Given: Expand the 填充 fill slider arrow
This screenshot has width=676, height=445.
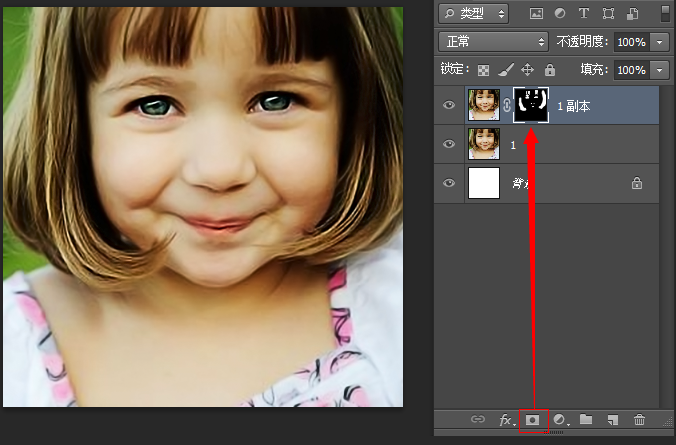Looking at the screenshot, I should coord(660,70).
